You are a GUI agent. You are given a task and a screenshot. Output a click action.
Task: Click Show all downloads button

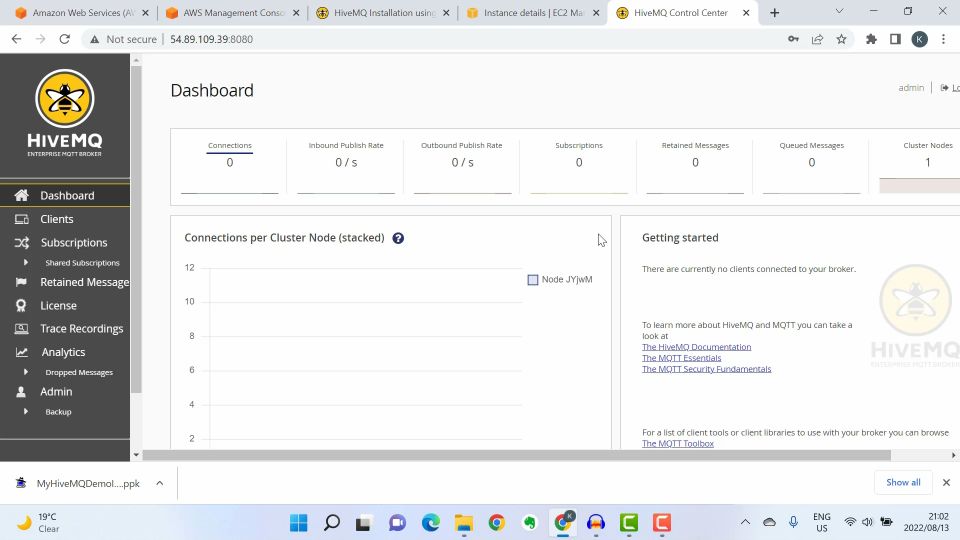coord(903,482)
